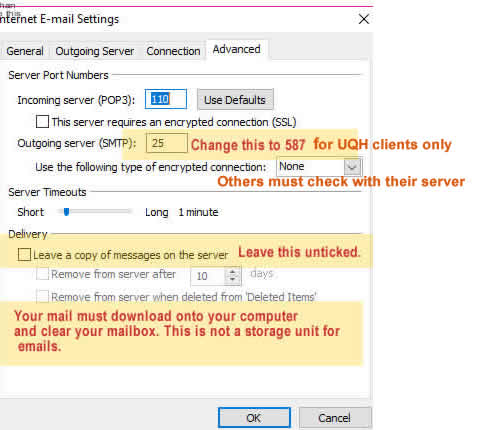The image size is (479, 430).
Task: Click the dropdown arrow next to None
Action: tap(352, 167)
